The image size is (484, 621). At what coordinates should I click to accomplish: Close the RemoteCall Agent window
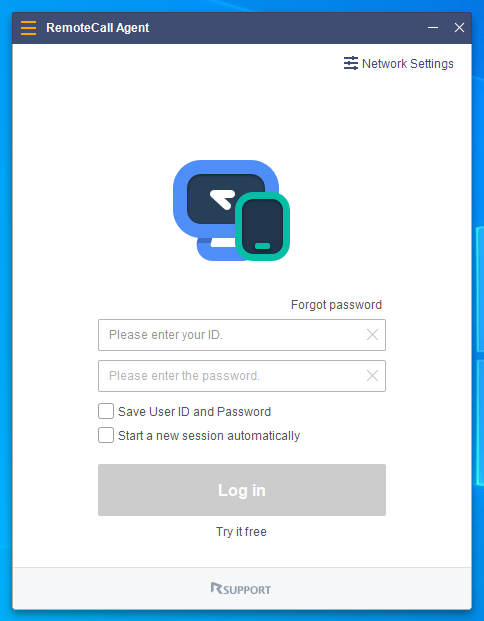pyautogui.click(x=459, y=28)
